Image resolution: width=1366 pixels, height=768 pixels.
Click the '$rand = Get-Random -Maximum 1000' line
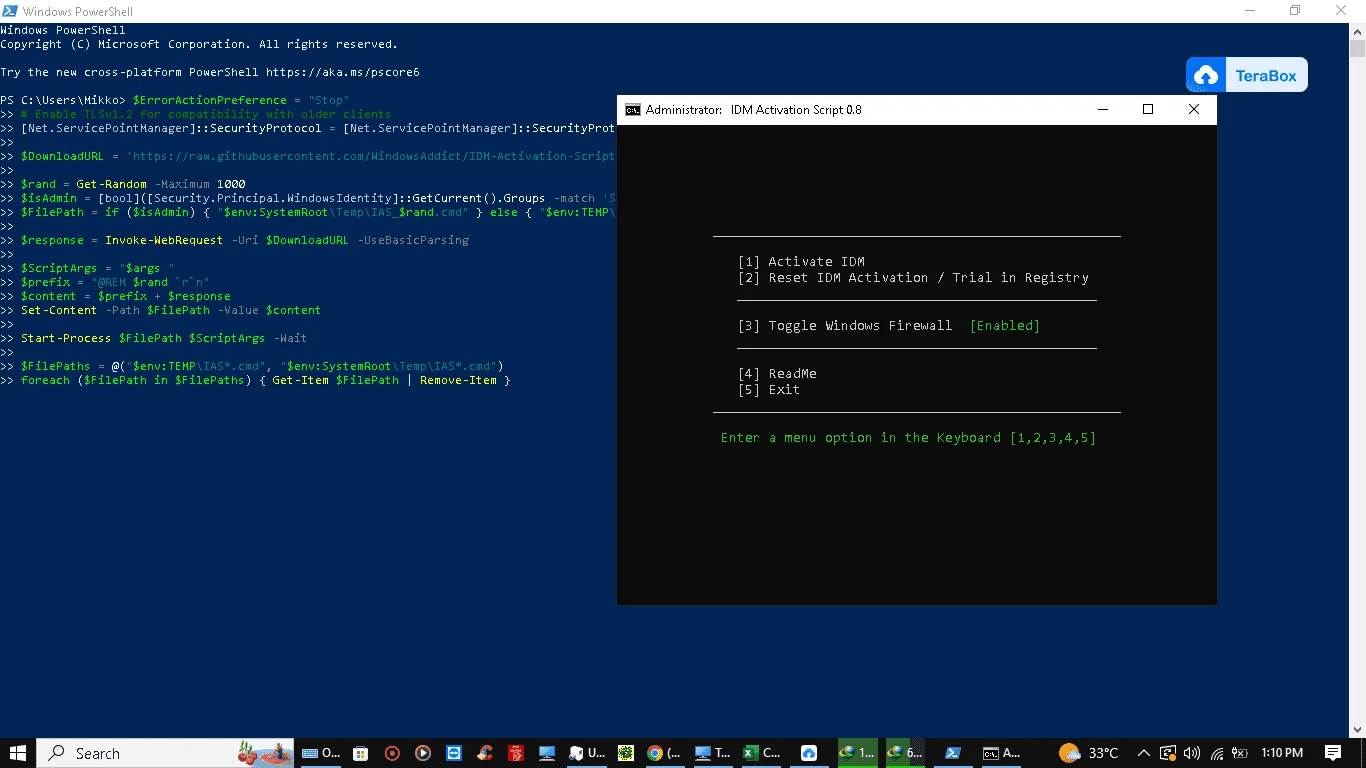pyautogui.click(x=133, y=184)
